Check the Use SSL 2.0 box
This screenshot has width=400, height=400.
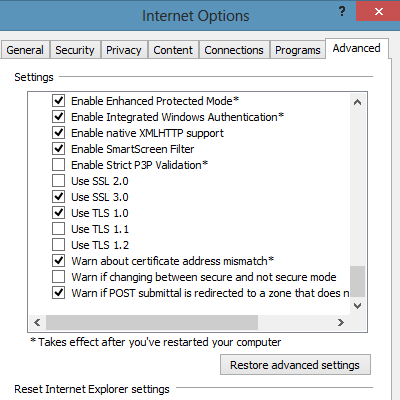[58, 180]
